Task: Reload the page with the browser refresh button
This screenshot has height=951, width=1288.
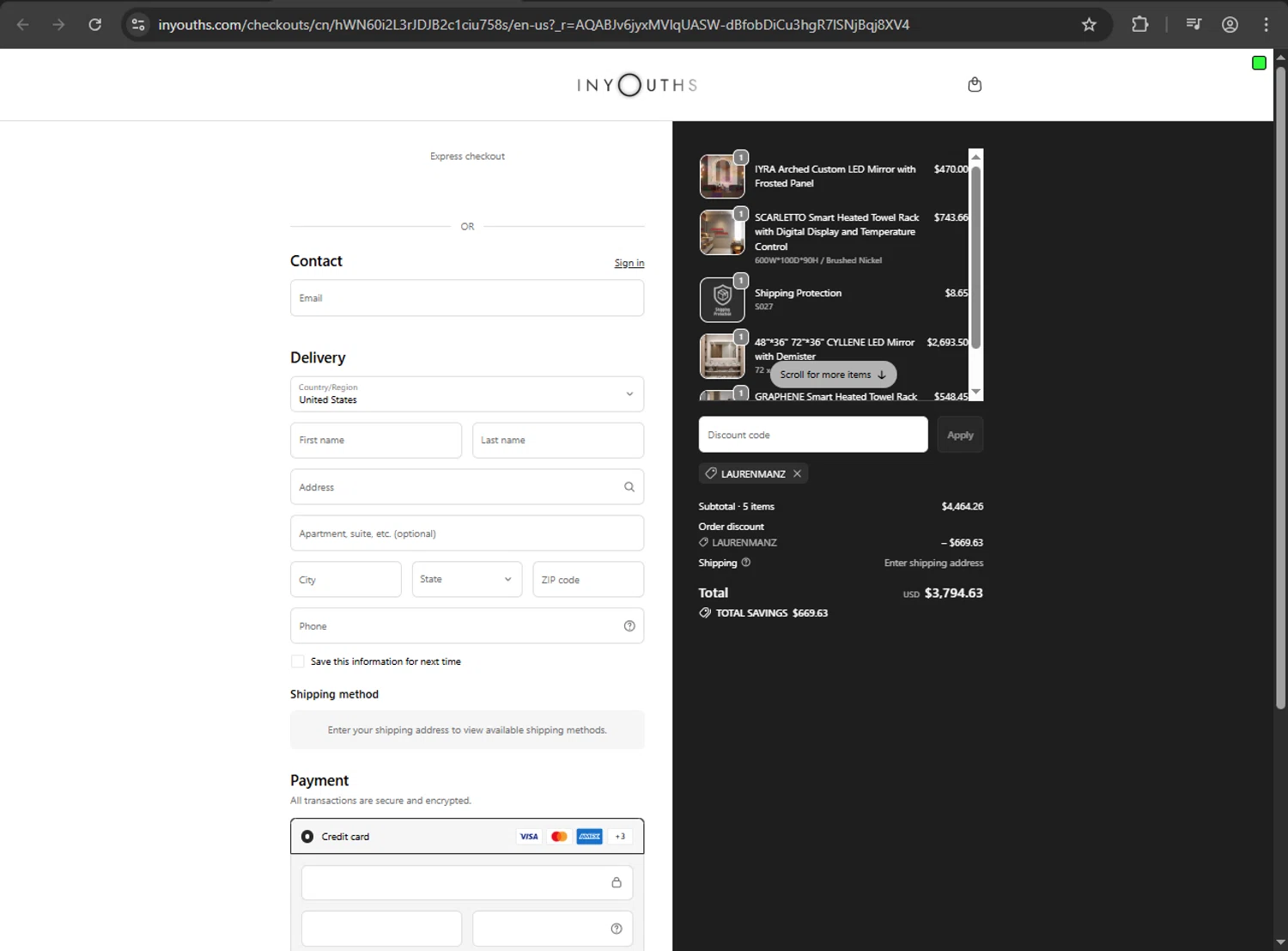Action: [x=95, y=24]
